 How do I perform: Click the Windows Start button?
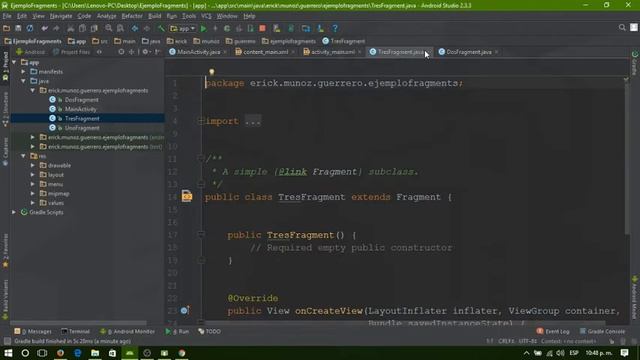(x=8, y=353)
